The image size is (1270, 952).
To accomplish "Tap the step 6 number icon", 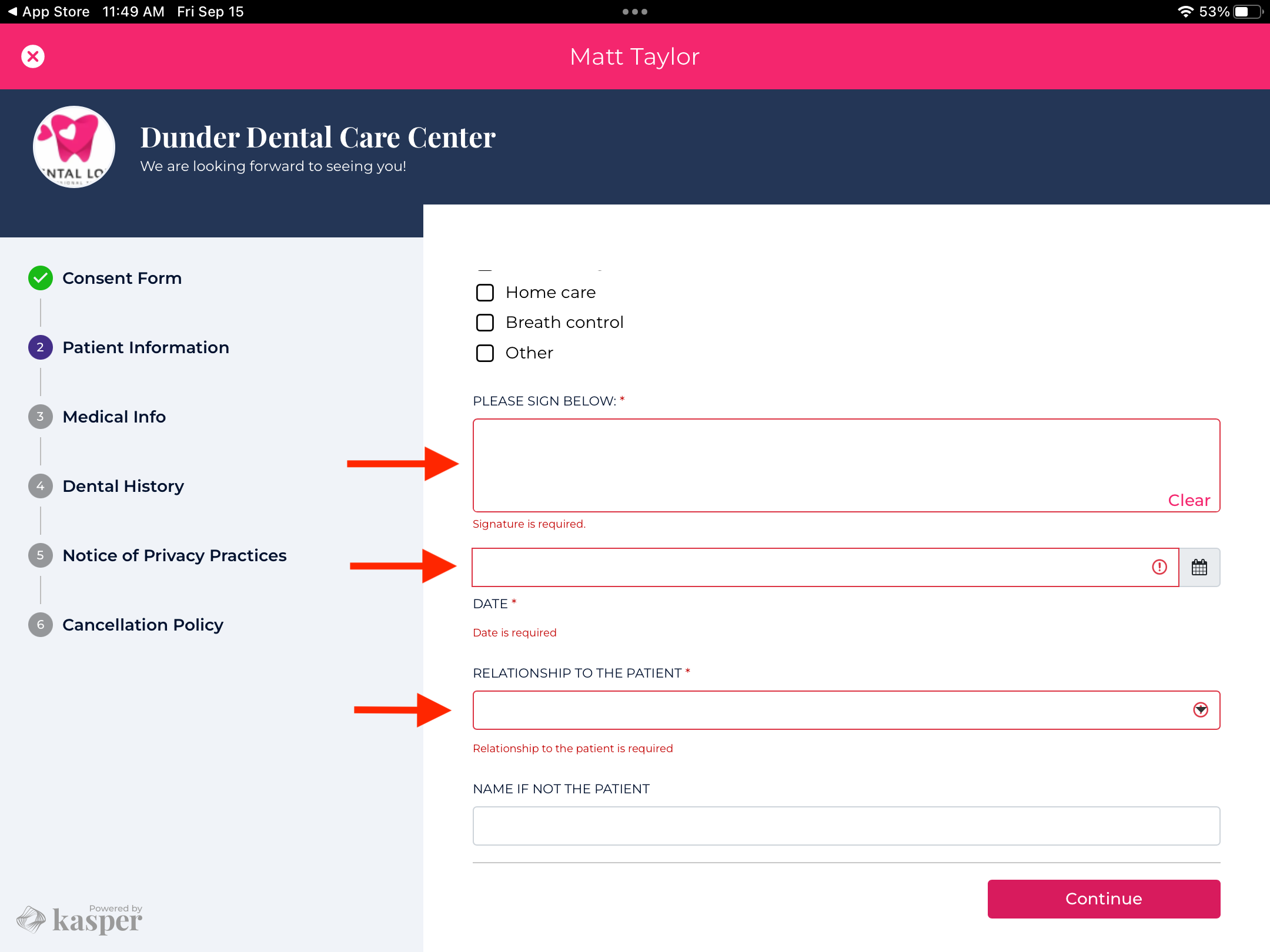I will pyautogui.click(x=41, y=625).
